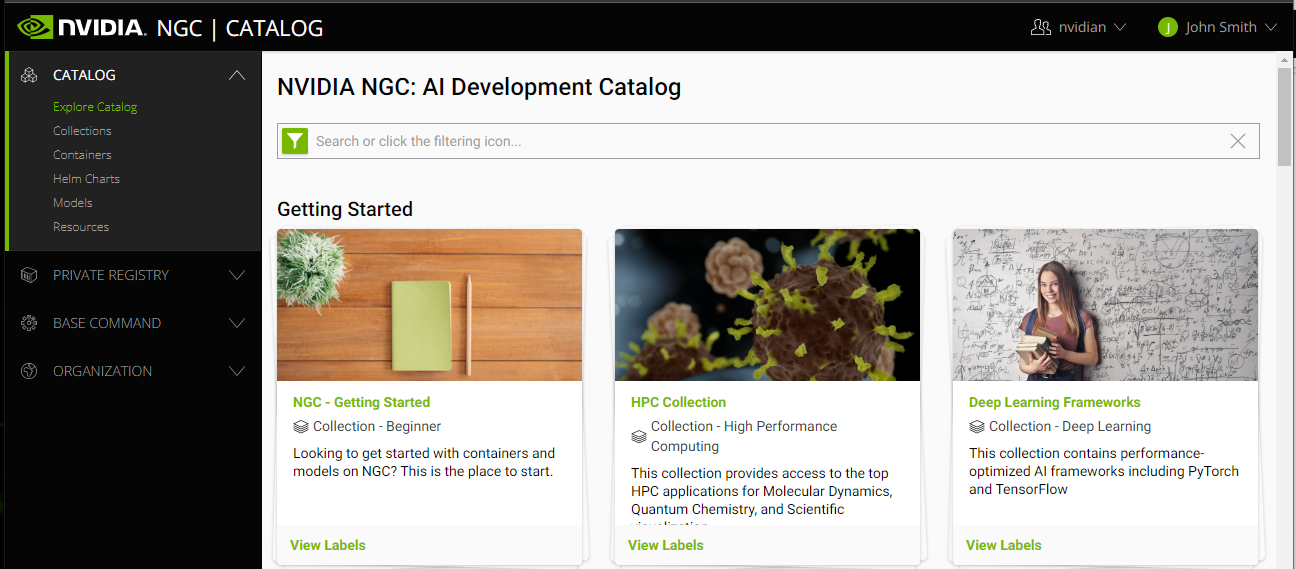Screen dimensions: 1296x569
Task: Click the green filter funnel icon
Action: (x=294, y=141)
